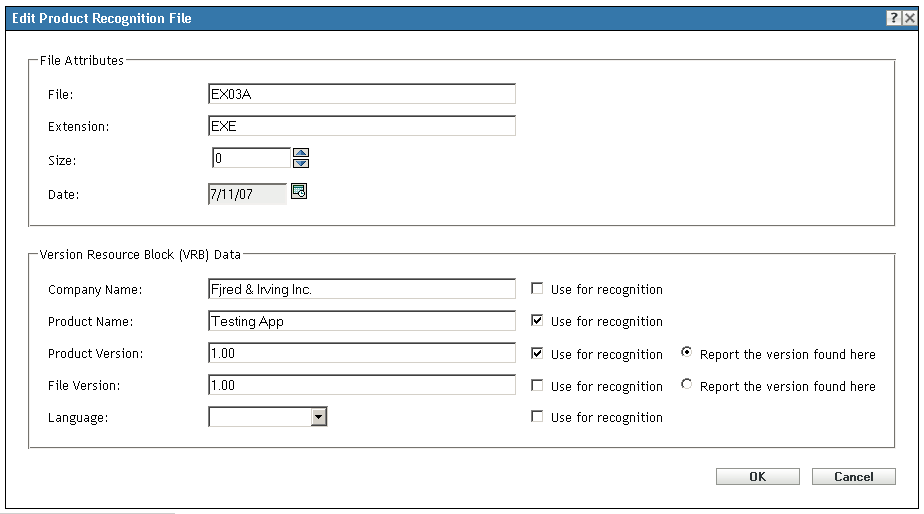This screenshot has width=924, height=514.
Task: Click the File name input field
Action: coord(361,94)
